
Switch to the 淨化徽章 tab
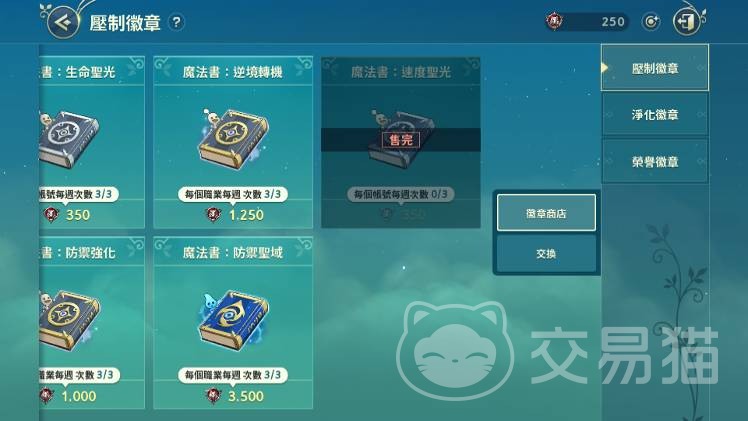click(x=654, y=114)
